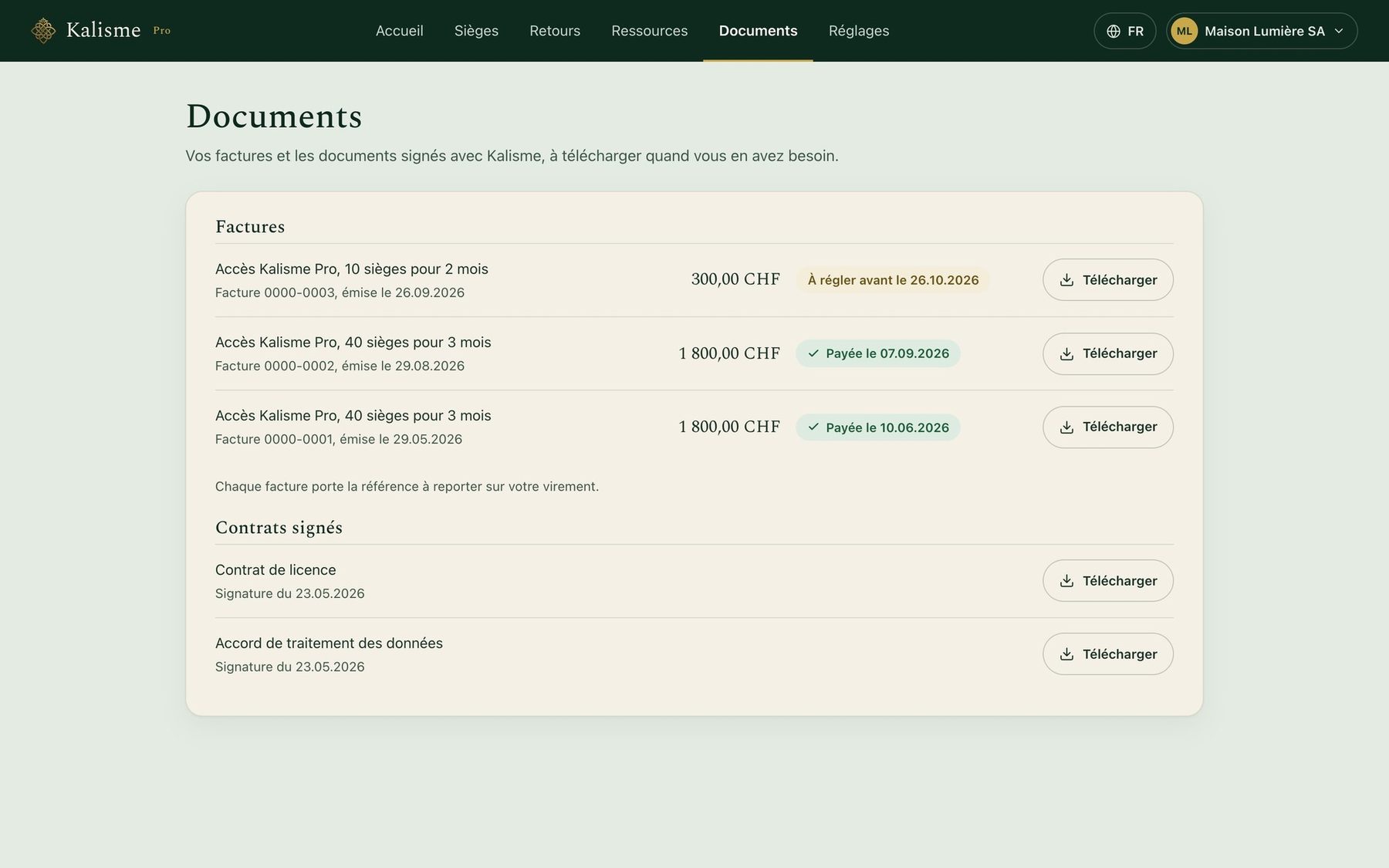The image size is (1389, 868).
Task: Click the Maison Lumière SA account name
Action: [x=1265, y=32]
